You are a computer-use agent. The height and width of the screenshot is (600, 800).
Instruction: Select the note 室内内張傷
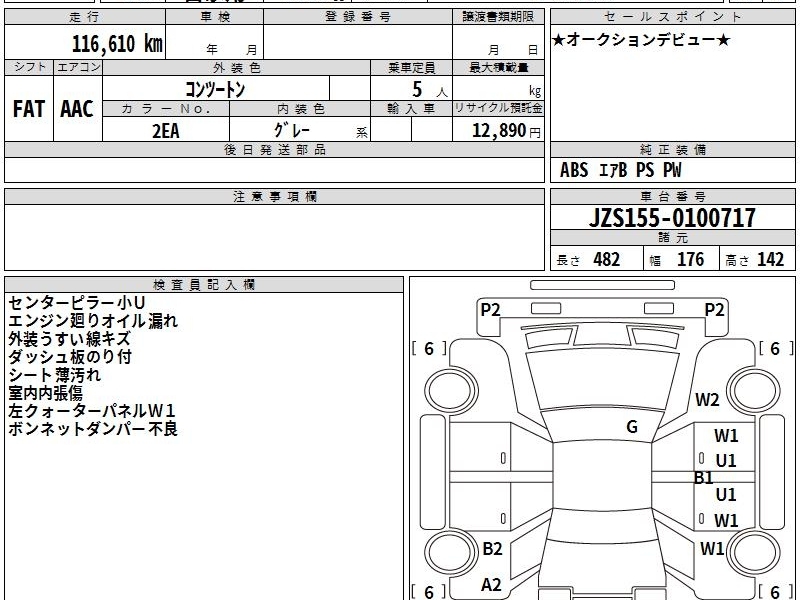coord(45,393)
